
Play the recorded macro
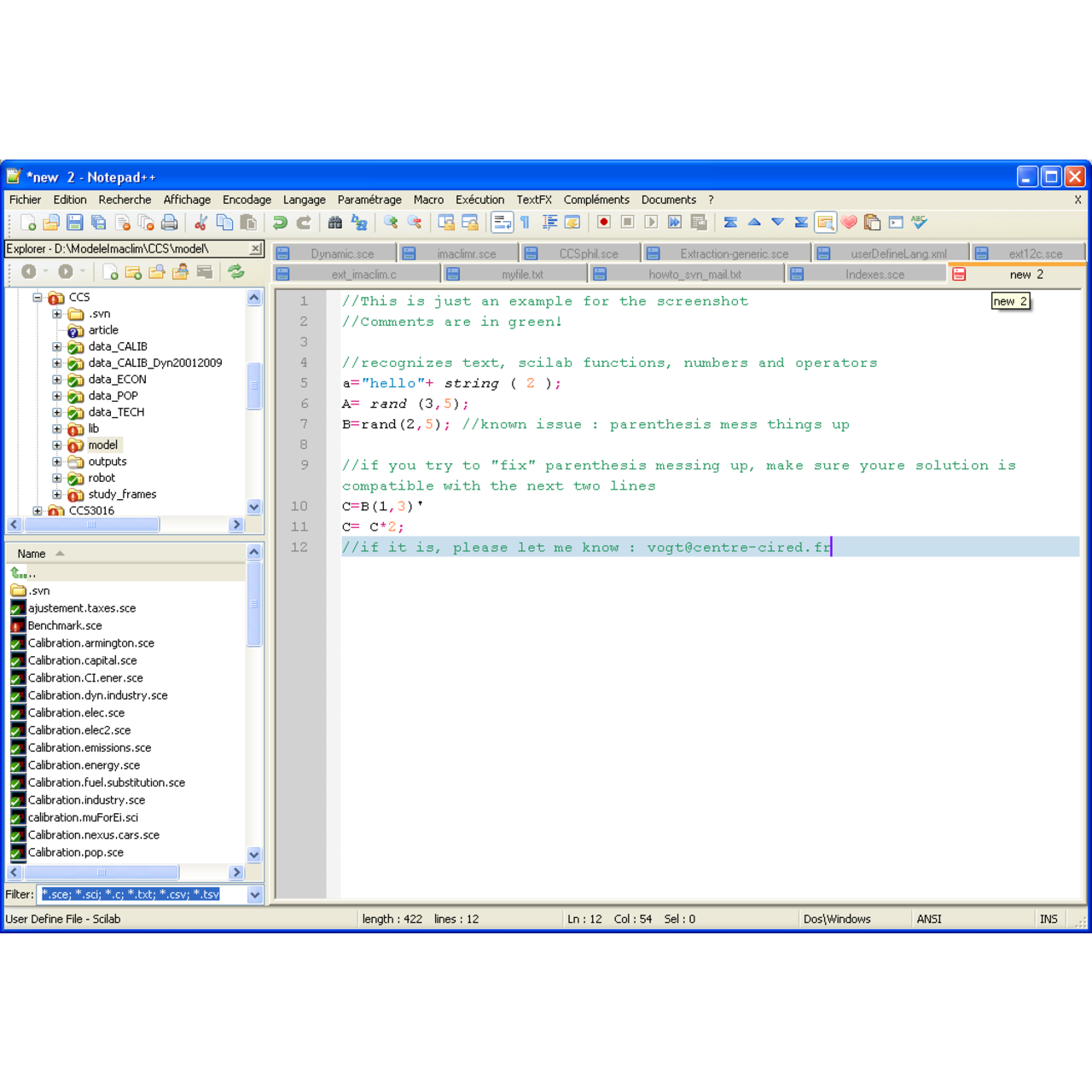(x=651, y=222)
